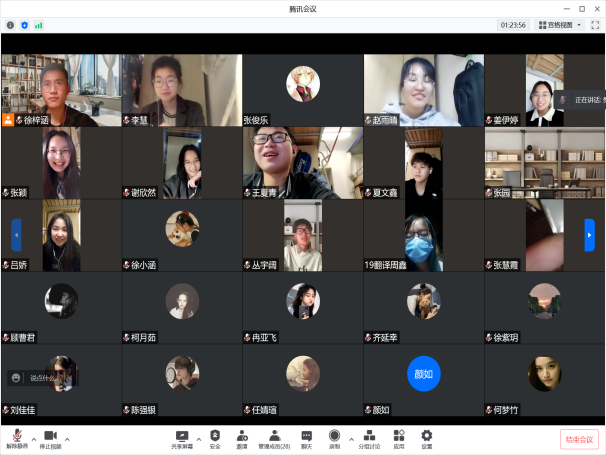Image resolution: width=606 pixels, height=455 pixels.
Task: Expand the audio options arrow beside microphone
Action: pos(34,438)
